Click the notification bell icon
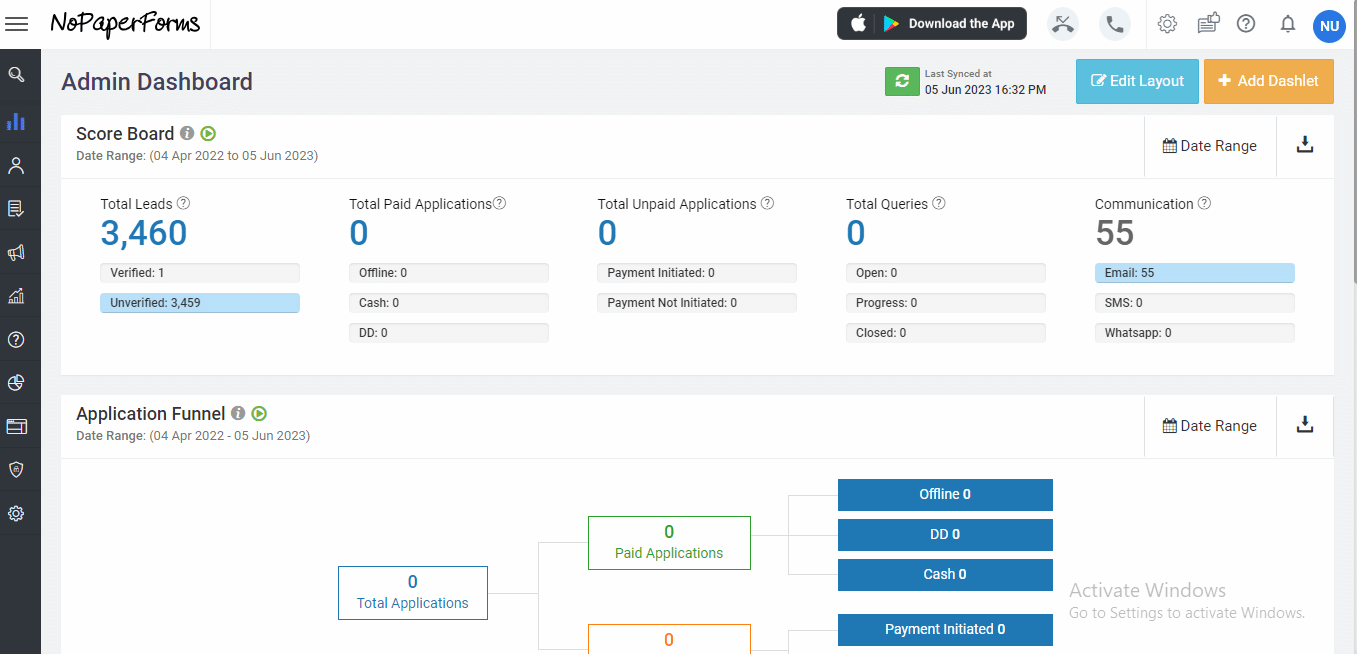Screen dimensions: 1357x654 pyautogui.click(x=1288, y=24)
